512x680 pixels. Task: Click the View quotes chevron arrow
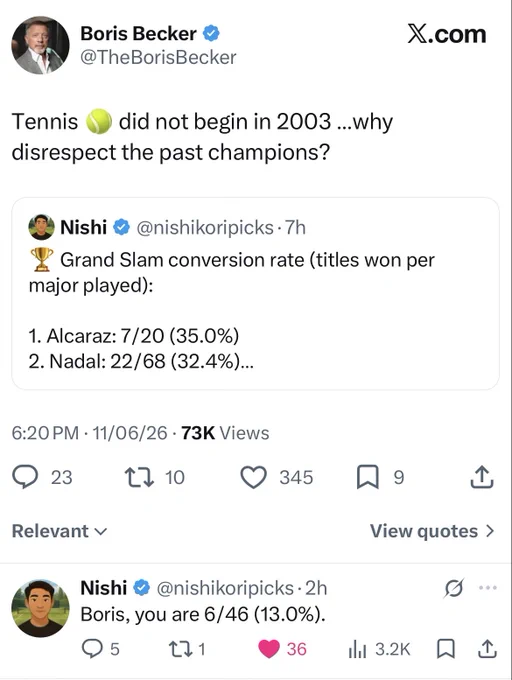(x=489, y=531)
